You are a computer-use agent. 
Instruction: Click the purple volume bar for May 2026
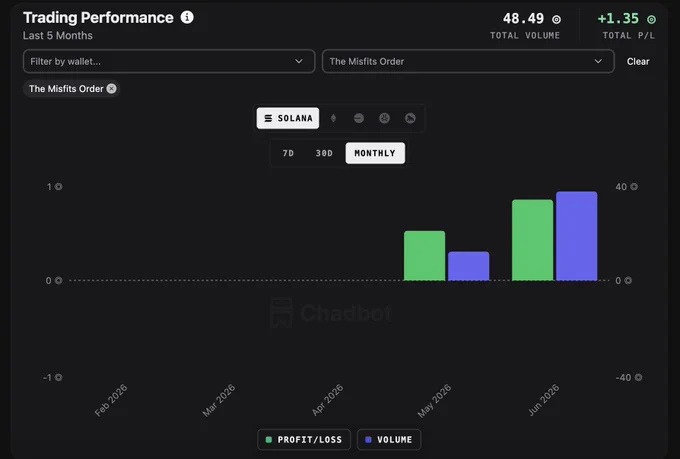[469, 266]
